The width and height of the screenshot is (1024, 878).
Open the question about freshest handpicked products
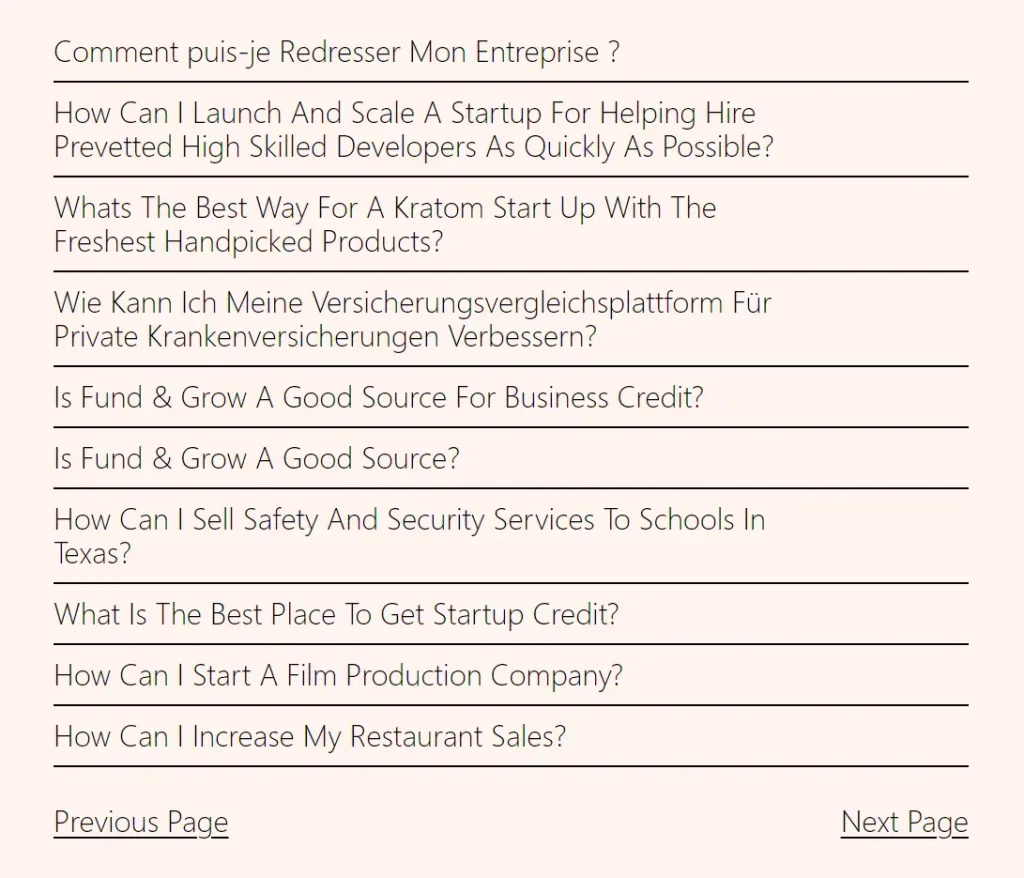(385, 225)
